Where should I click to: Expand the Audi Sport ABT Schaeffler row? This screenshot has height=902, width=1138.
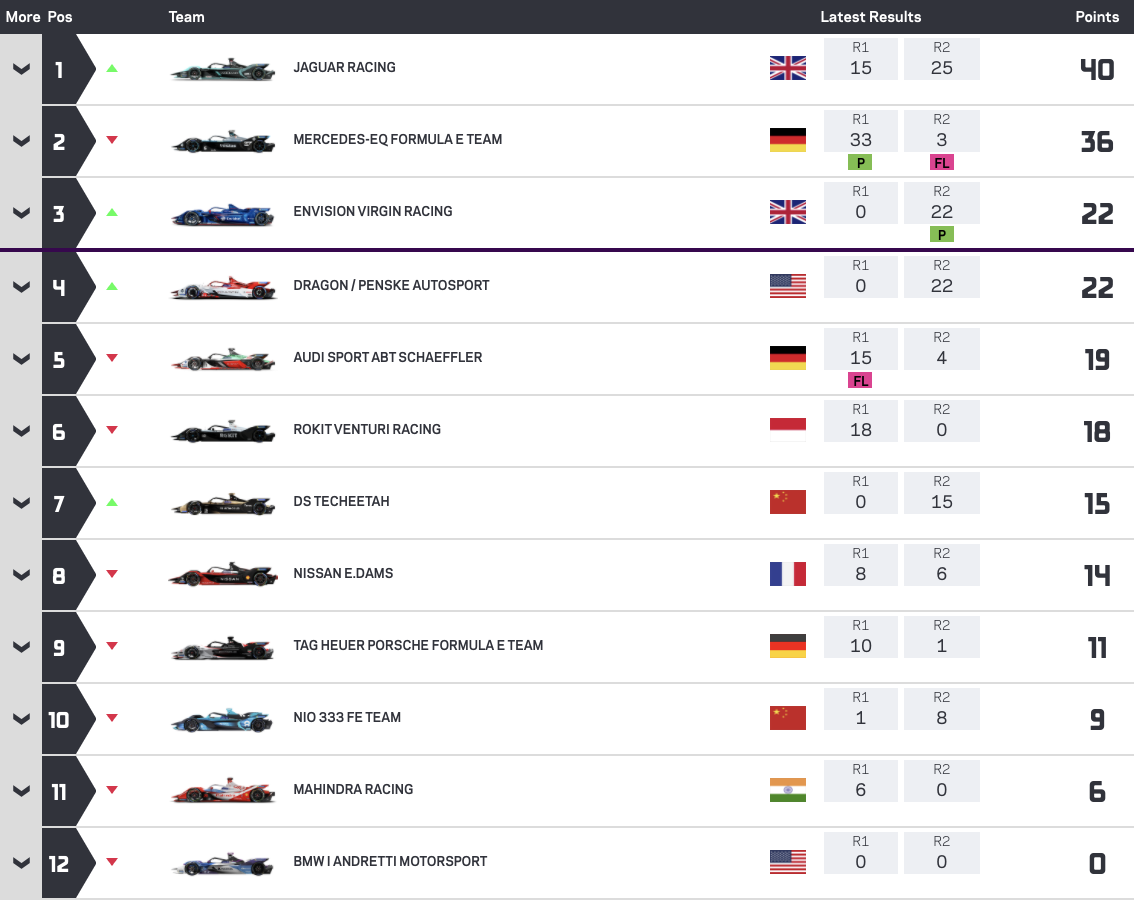point(21,358)
